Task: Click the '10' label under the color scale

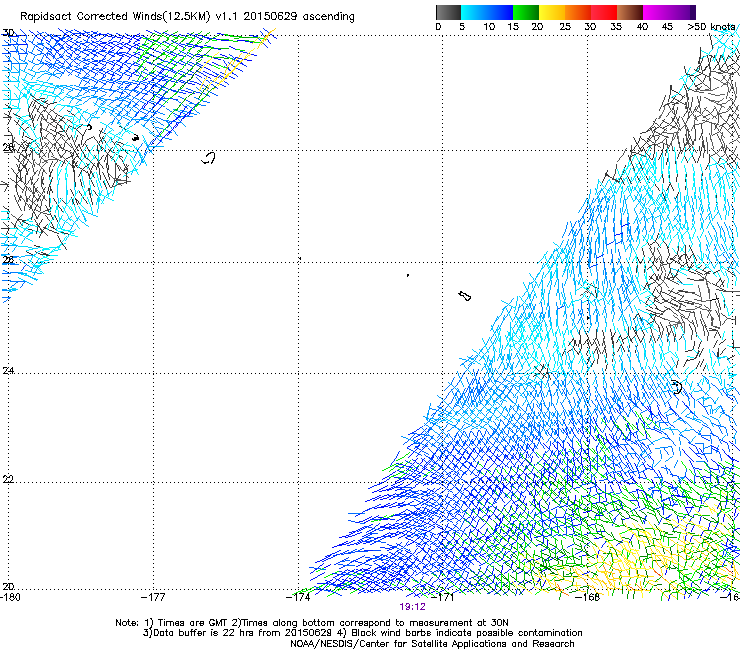Action: (x=489, y=27)
